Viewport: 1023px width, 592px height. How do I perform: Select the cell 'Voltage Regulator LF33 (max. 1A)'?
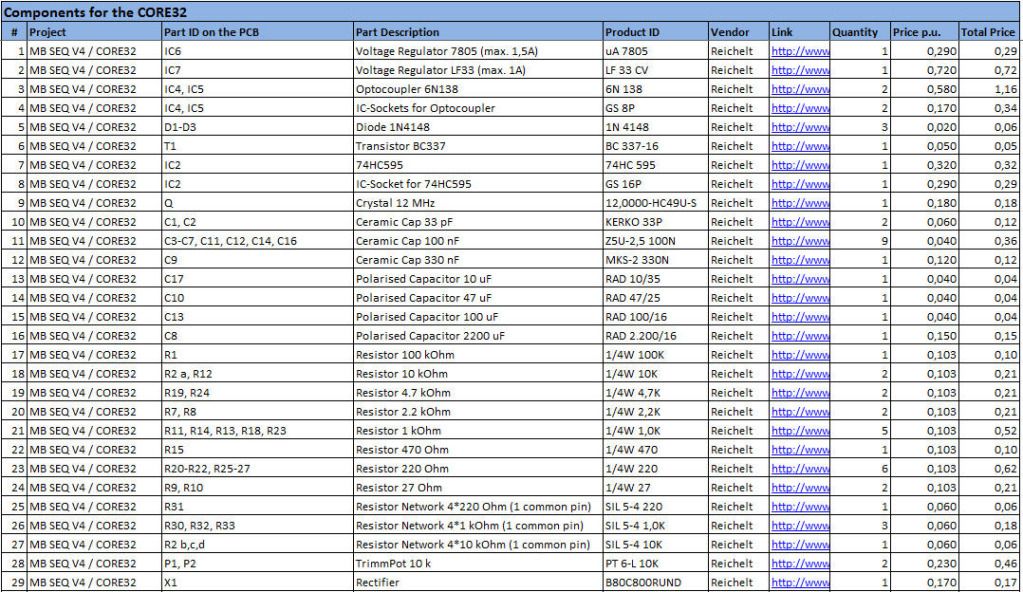tap(478, 70)
